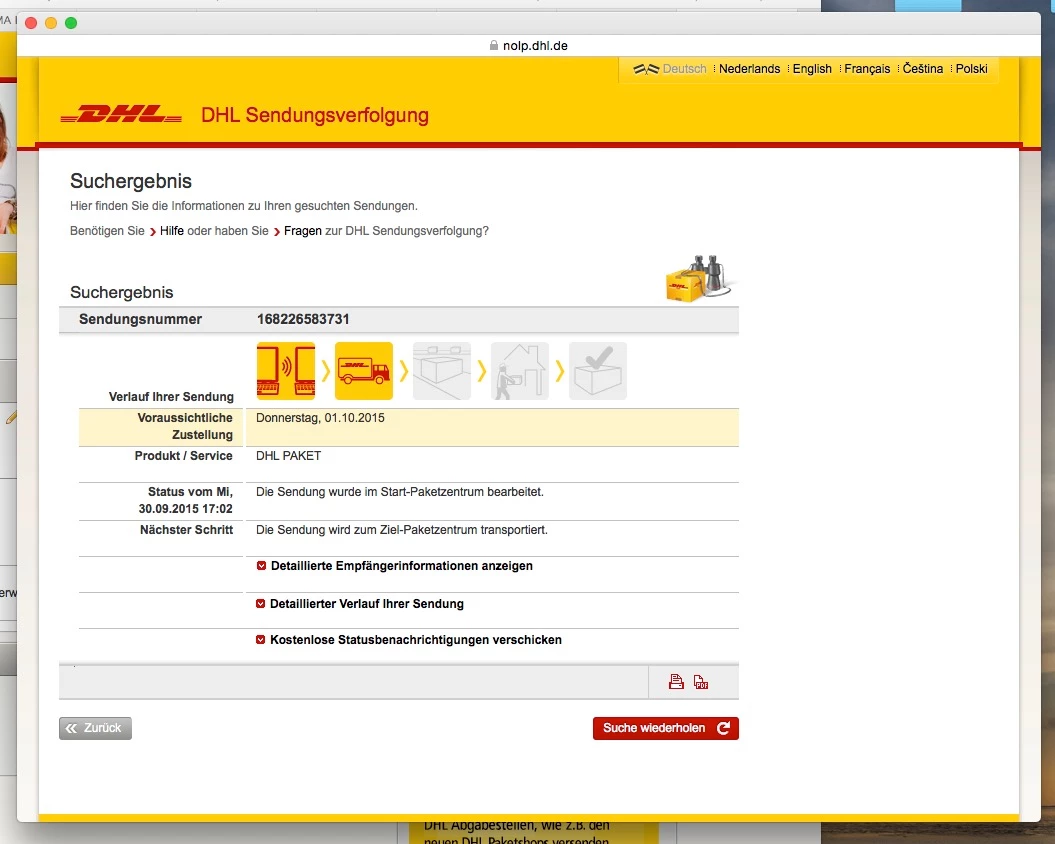
Task: Click the Sendungsnummer label
Action: pyautogui.click(x=141, y=319)
